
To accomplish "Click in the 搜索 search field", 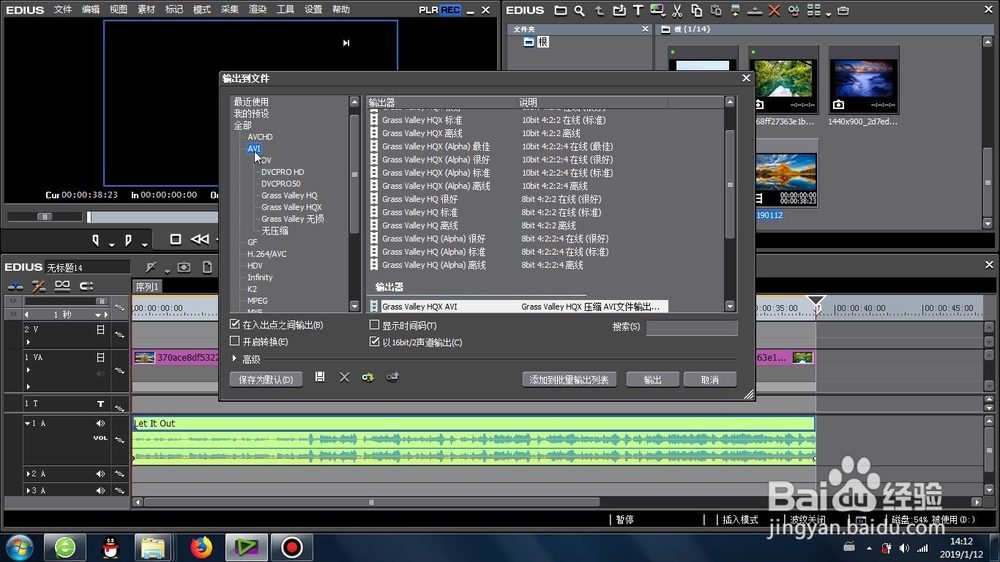I will pos(691,327).
